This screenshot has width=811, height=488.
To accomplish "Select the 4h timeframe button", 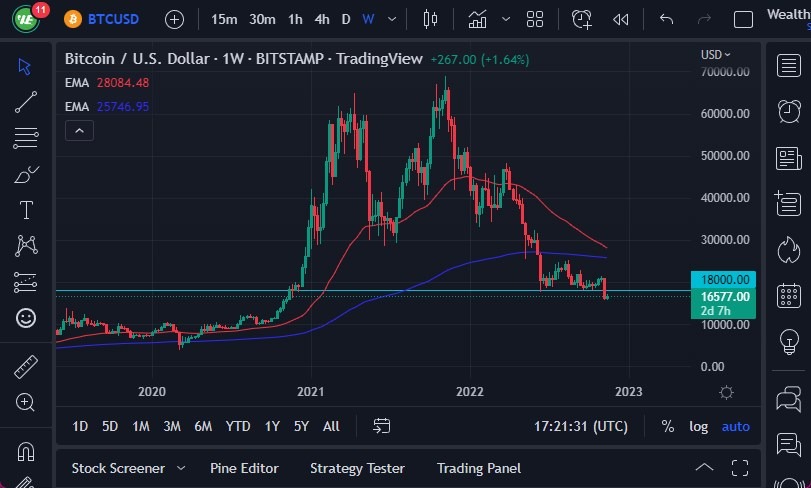I will pos(321,19).
